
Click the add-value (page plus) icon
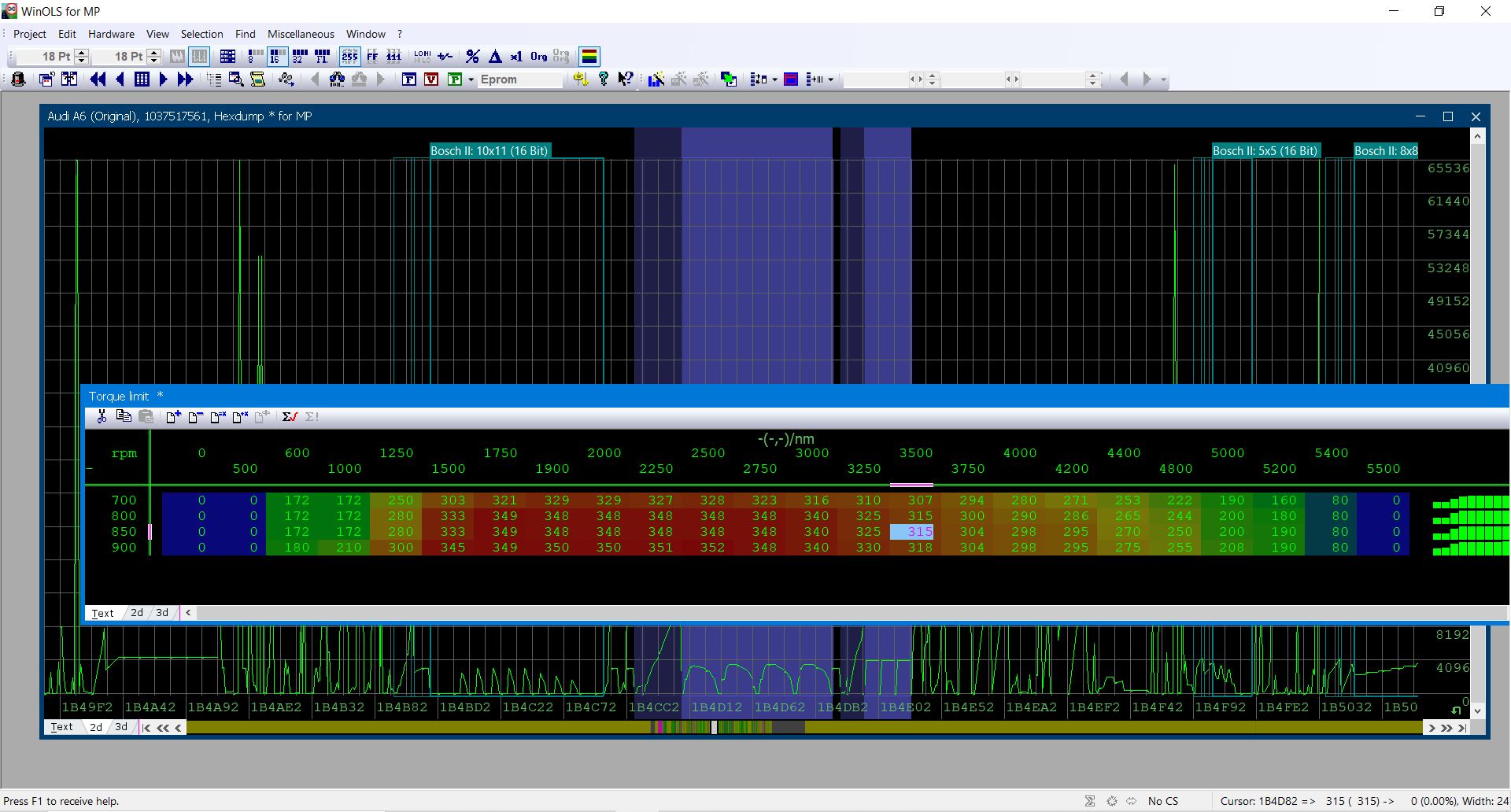(x=174, y=416)
